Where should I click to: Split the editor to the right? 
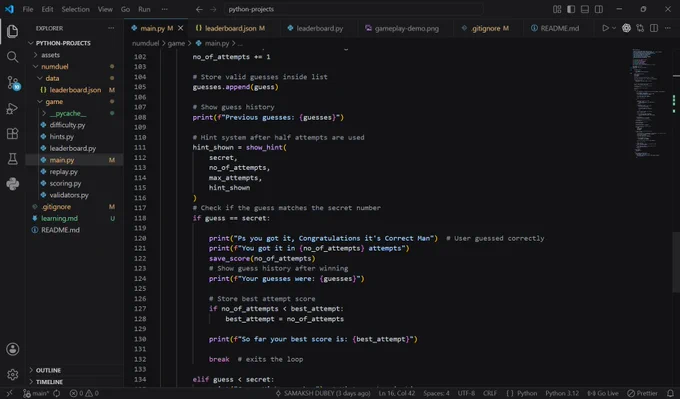(x=654, y=28)
